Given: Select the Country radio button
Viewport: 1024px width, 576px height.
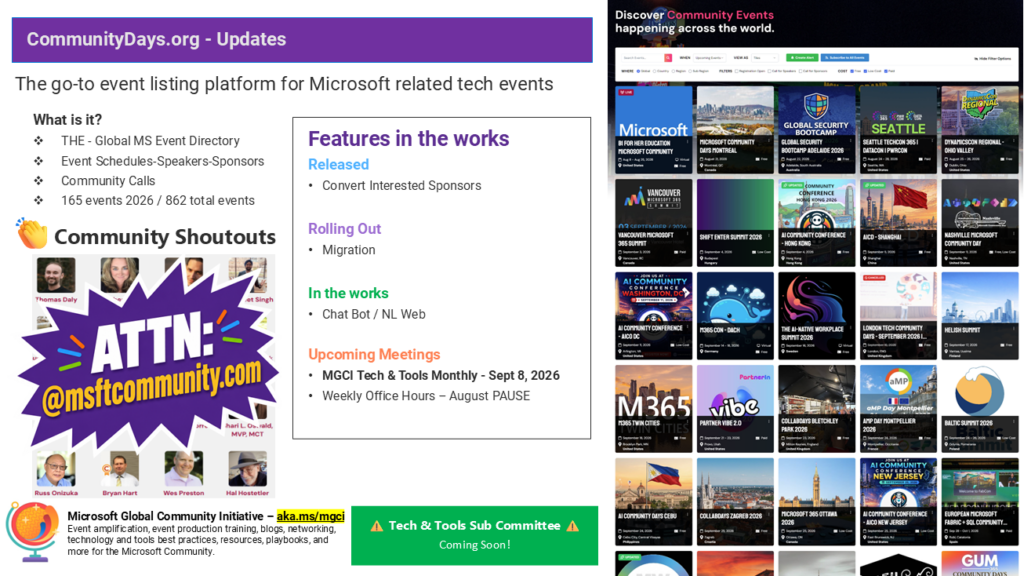Looking at the screenshot, I should coord(654,71).
